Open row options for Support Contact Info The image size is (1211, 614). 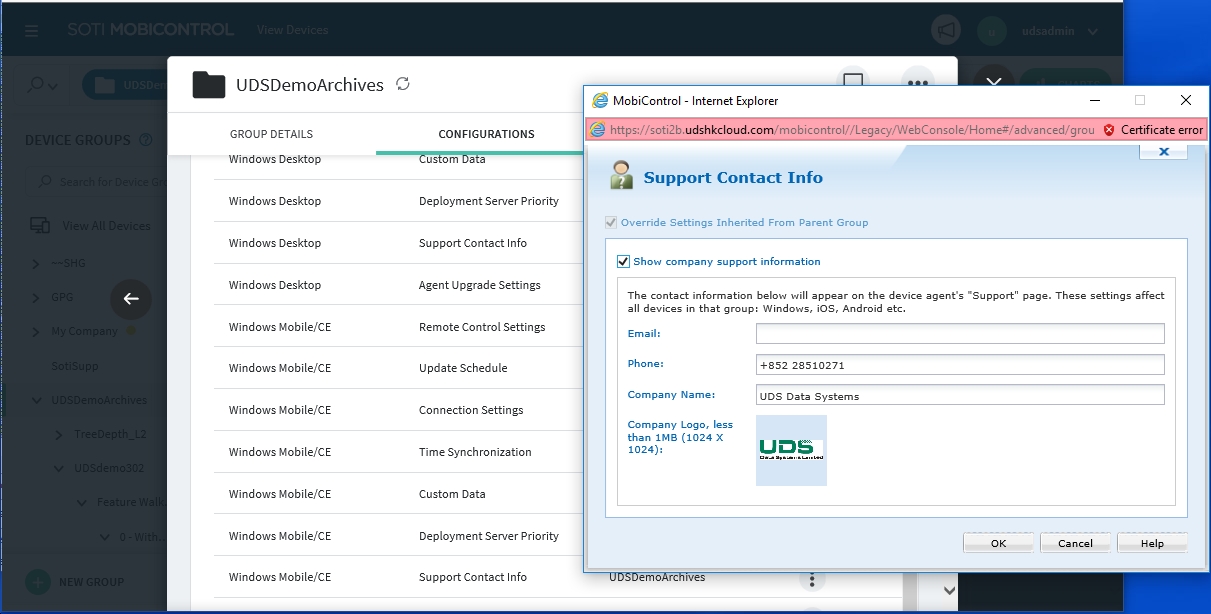click(812, 579)
